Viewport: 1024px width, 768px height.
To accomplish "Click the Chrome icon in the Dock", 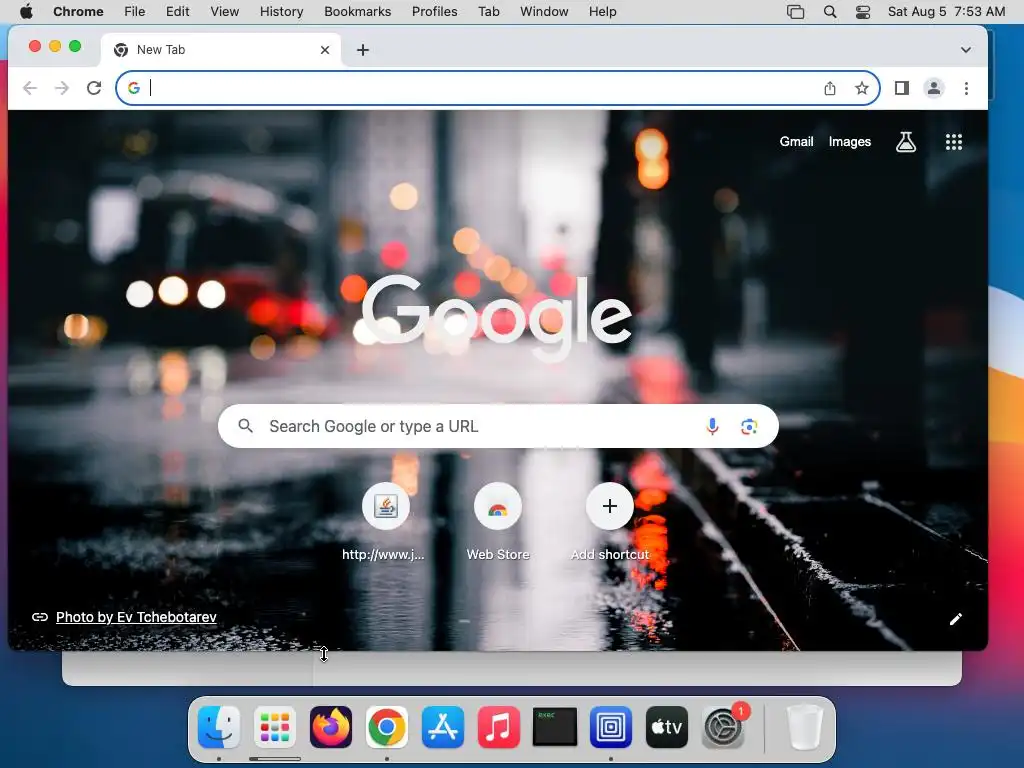I will 387,727.
